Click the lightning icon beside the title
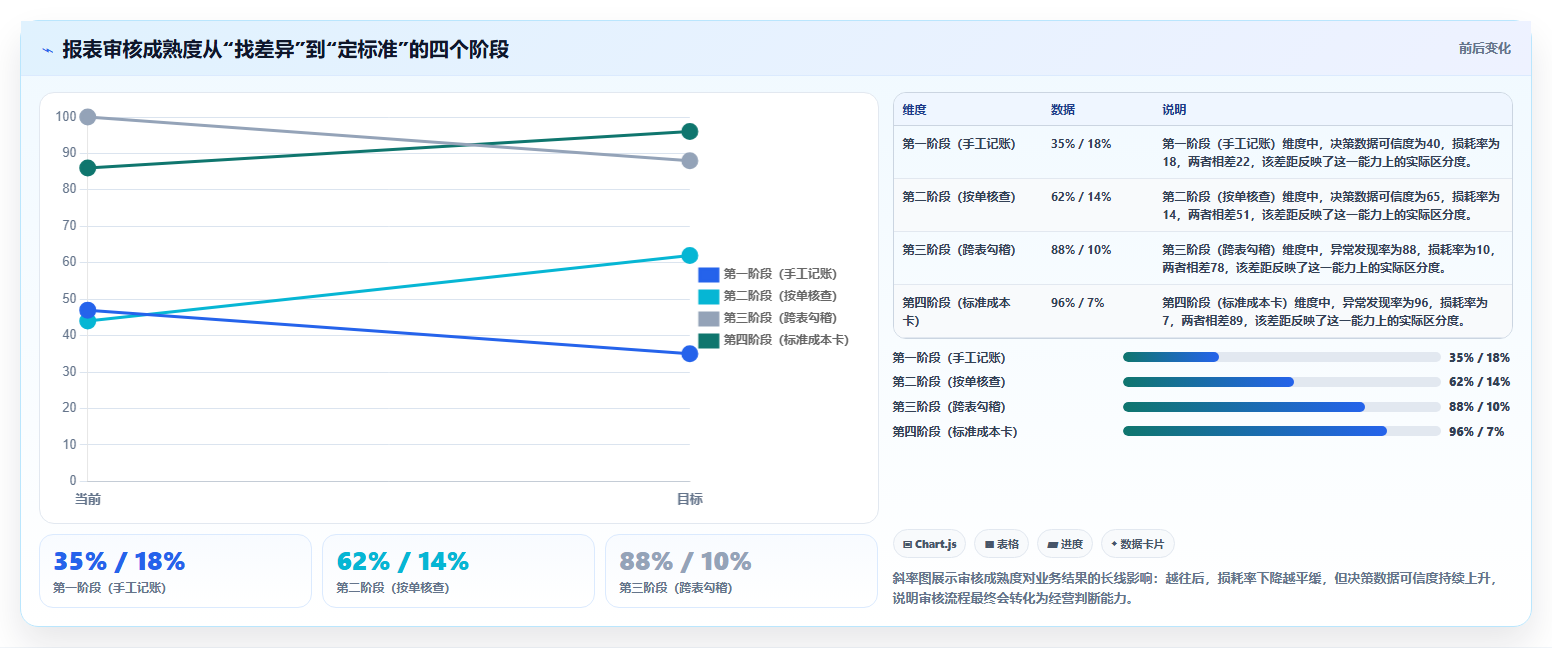Screen dimensions: 1552x648 click(47, 50)
